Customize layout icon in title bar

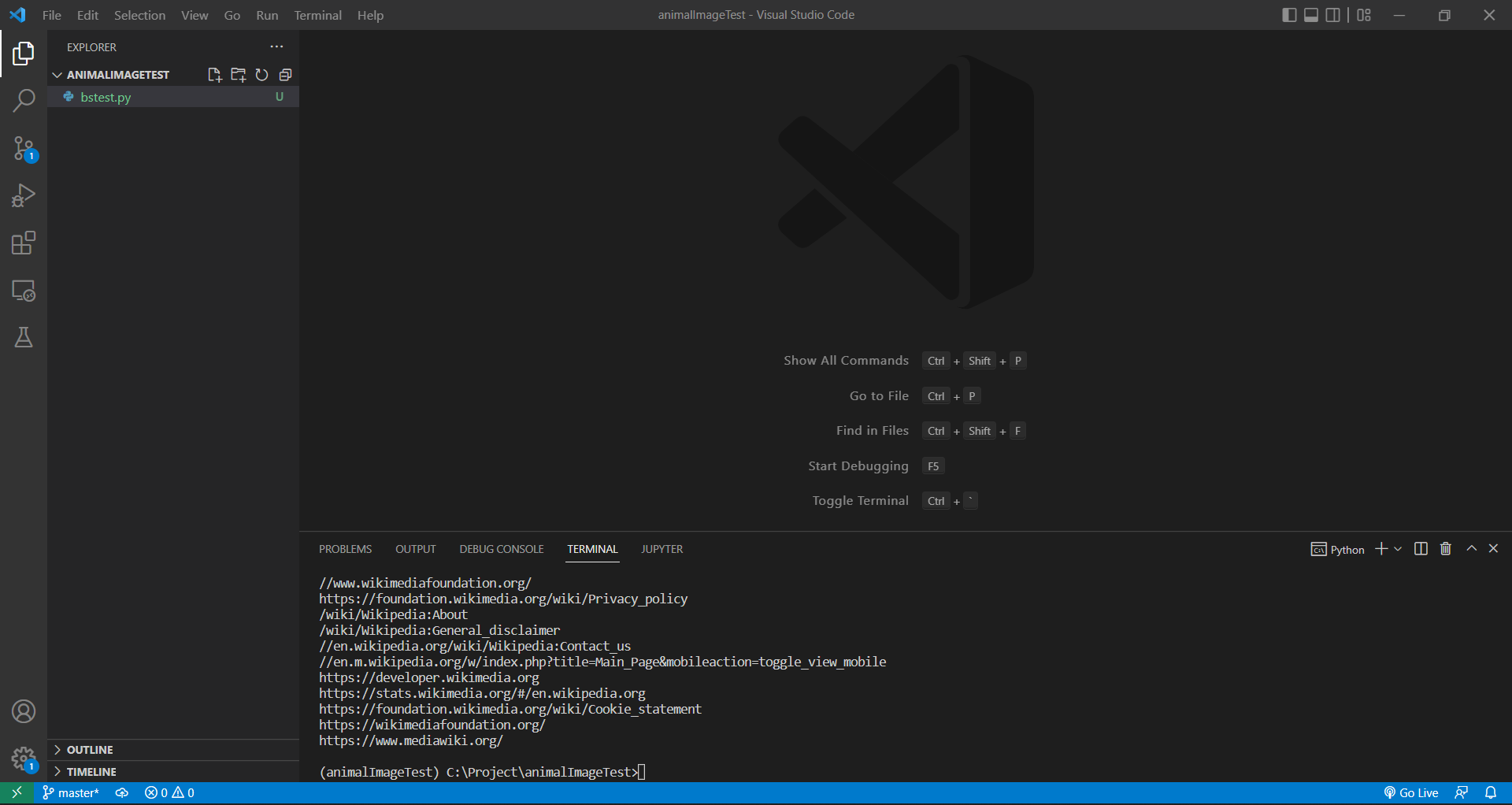(x=1364, y=15)
